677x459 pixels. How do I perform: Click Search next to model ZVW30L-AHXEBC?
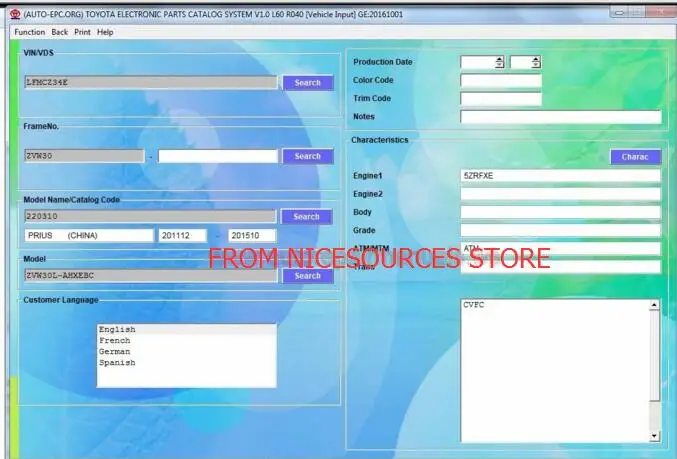point(308,275)
